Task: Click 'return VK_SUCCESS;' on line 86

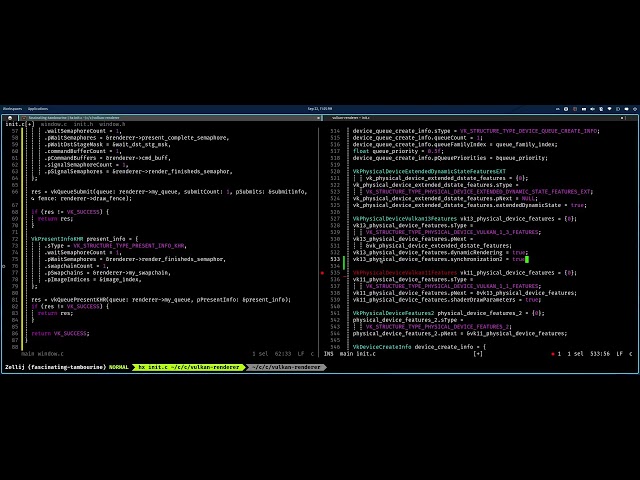Action: pos(60,333)
